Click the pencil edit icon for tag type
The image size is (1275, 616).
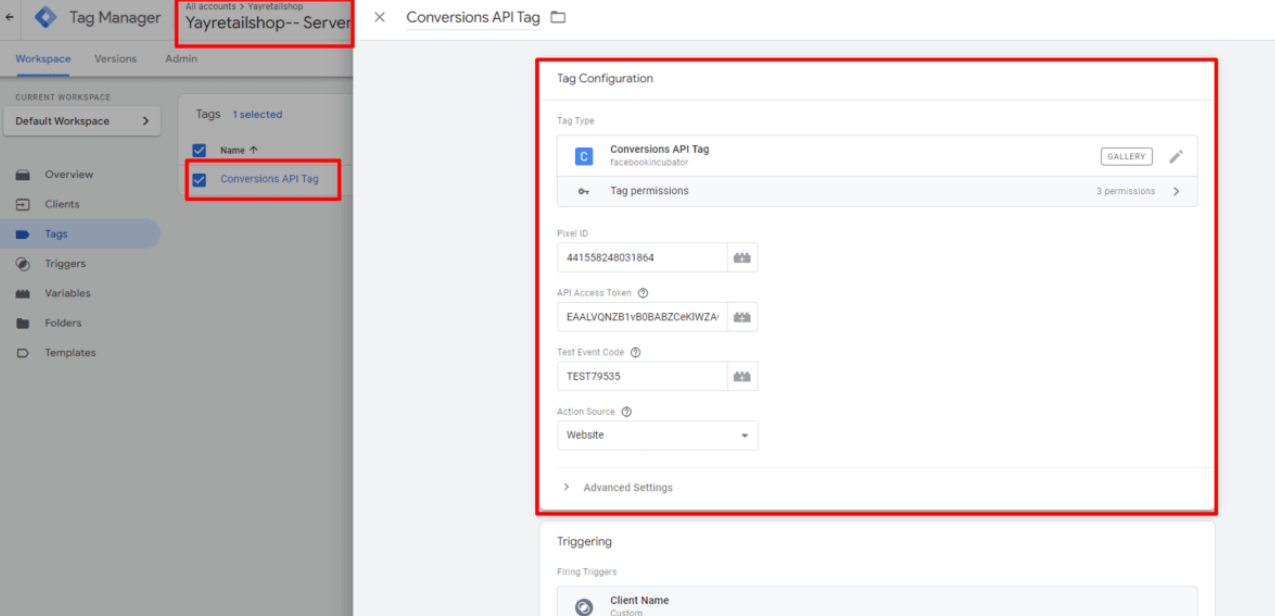coord(1176,157)
